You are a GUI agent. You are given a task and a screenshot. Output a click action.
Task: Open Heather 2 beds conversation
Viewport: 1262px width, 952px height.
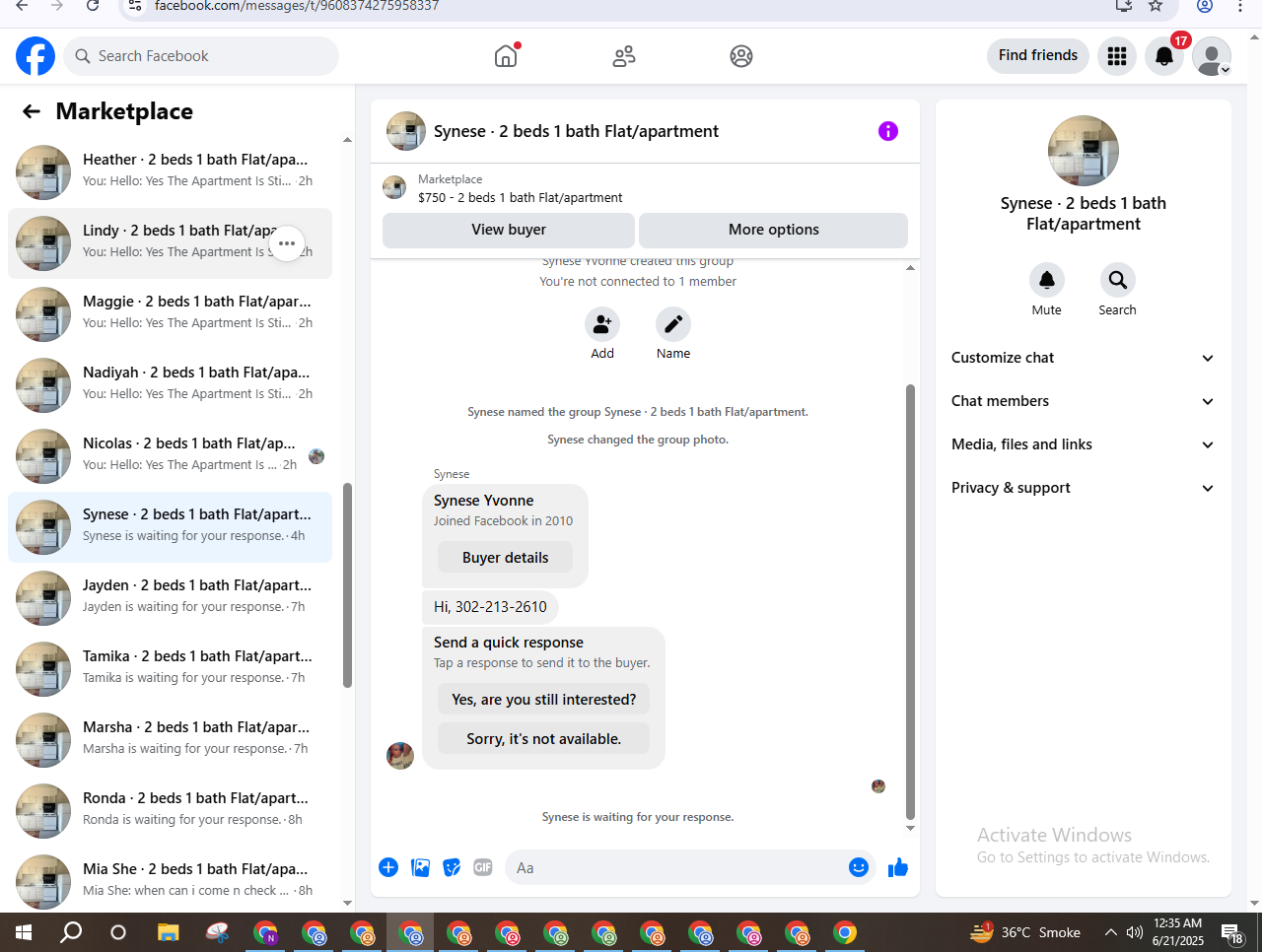170,172
